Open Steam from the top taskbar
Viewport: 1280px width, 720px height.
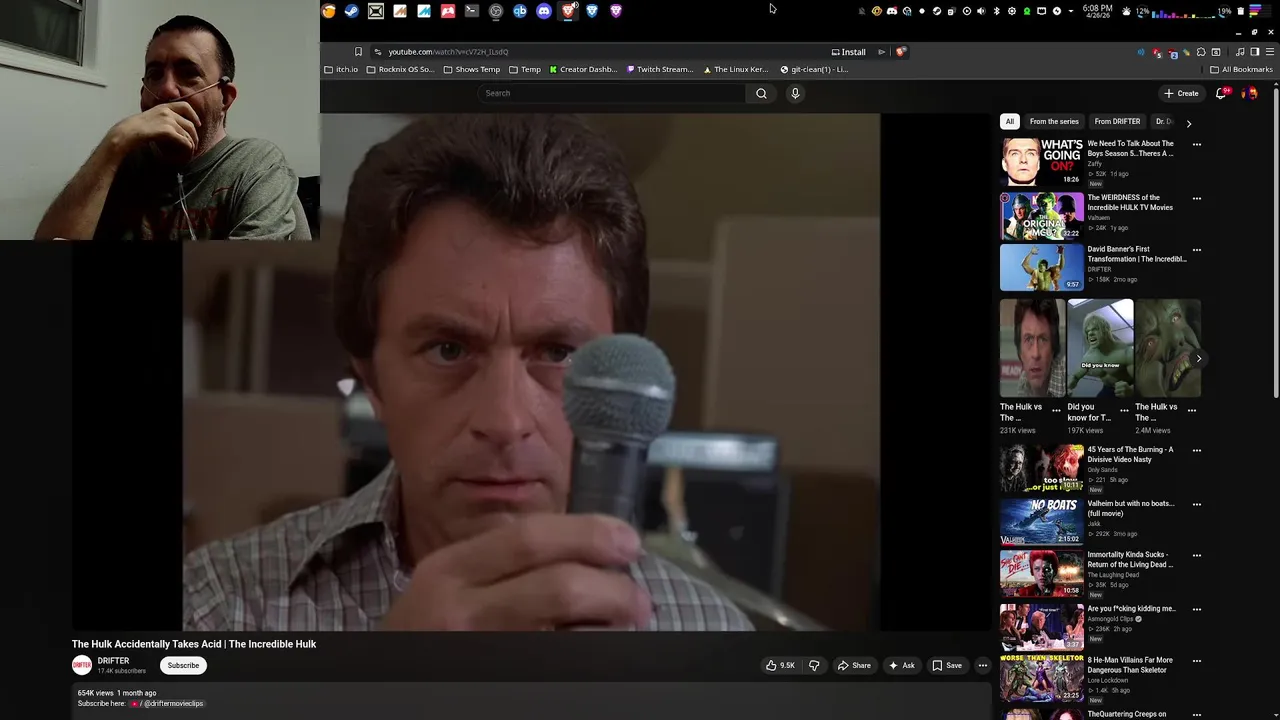point(352,11)
